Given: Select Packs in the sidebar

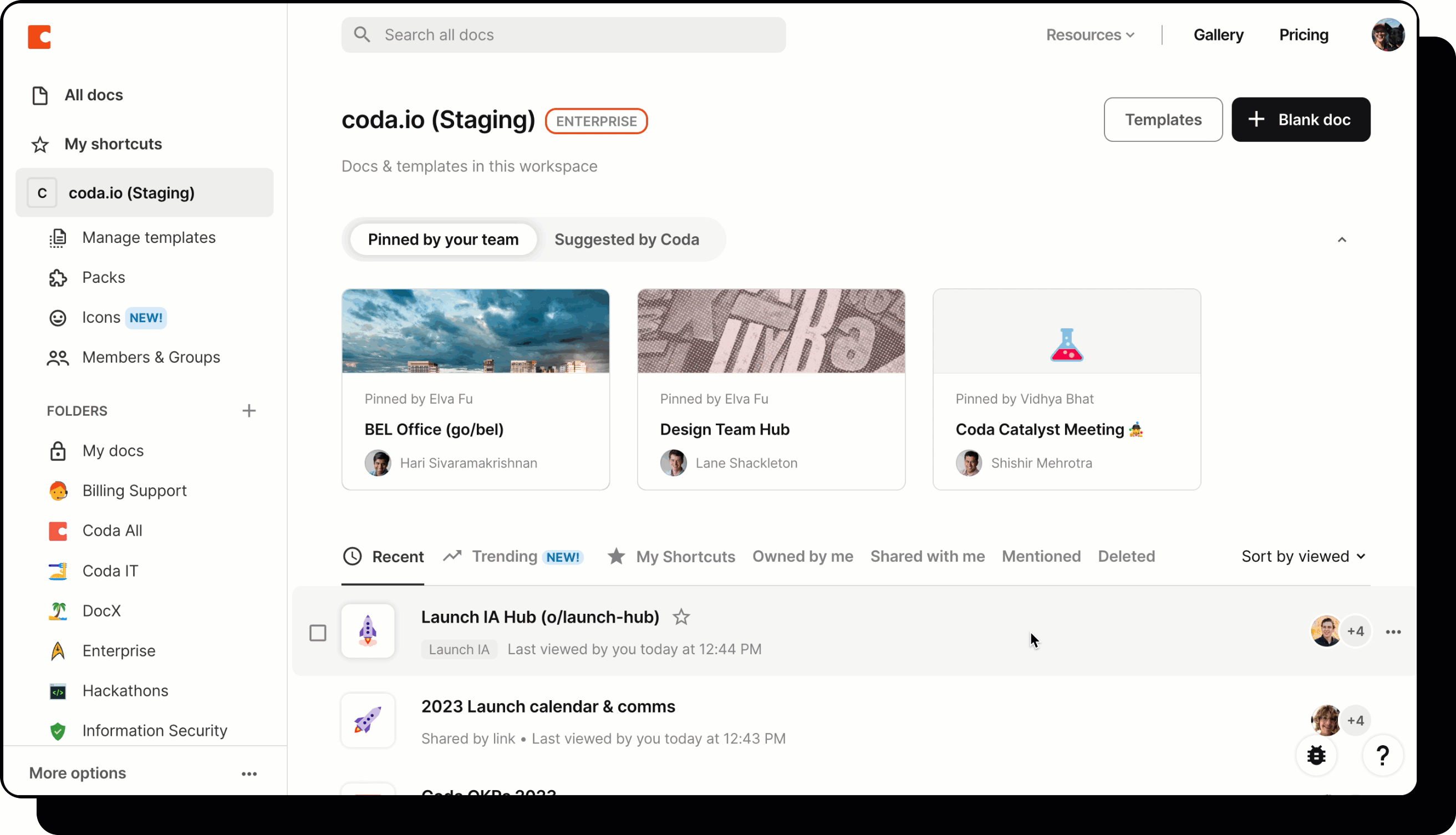Looking at the screenshot, I should click(x=103, y=277).
